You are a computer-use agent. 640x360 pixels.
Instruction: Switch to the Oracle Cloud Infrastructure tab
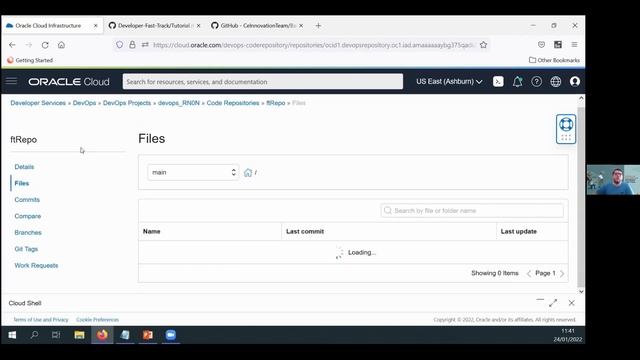point(48,25)
